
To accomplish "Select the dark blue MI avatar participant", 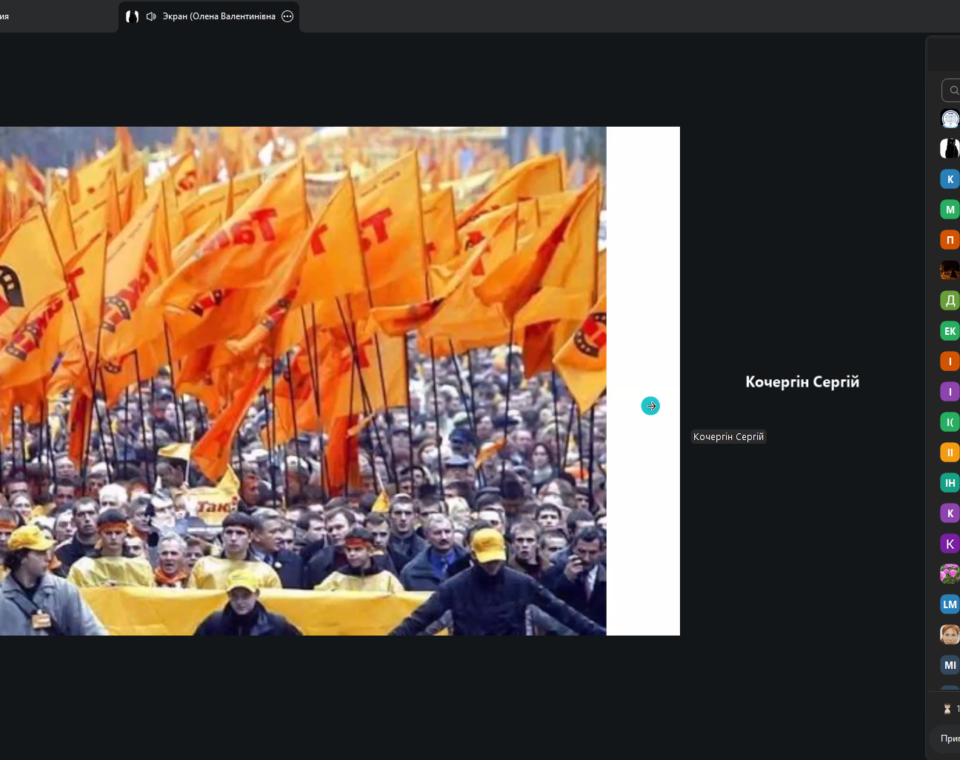I will [950, 665].
